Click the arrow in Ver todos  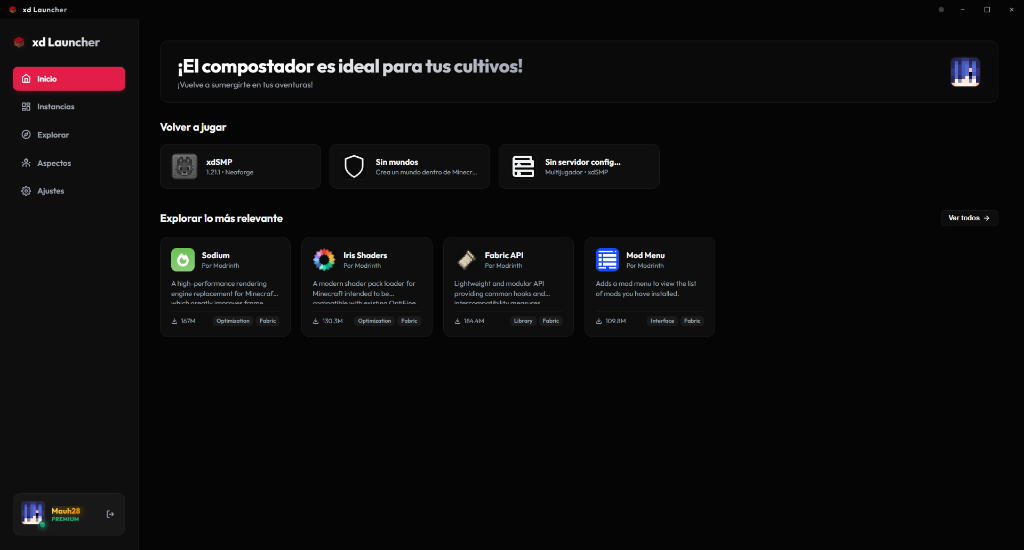coord(987,218)
